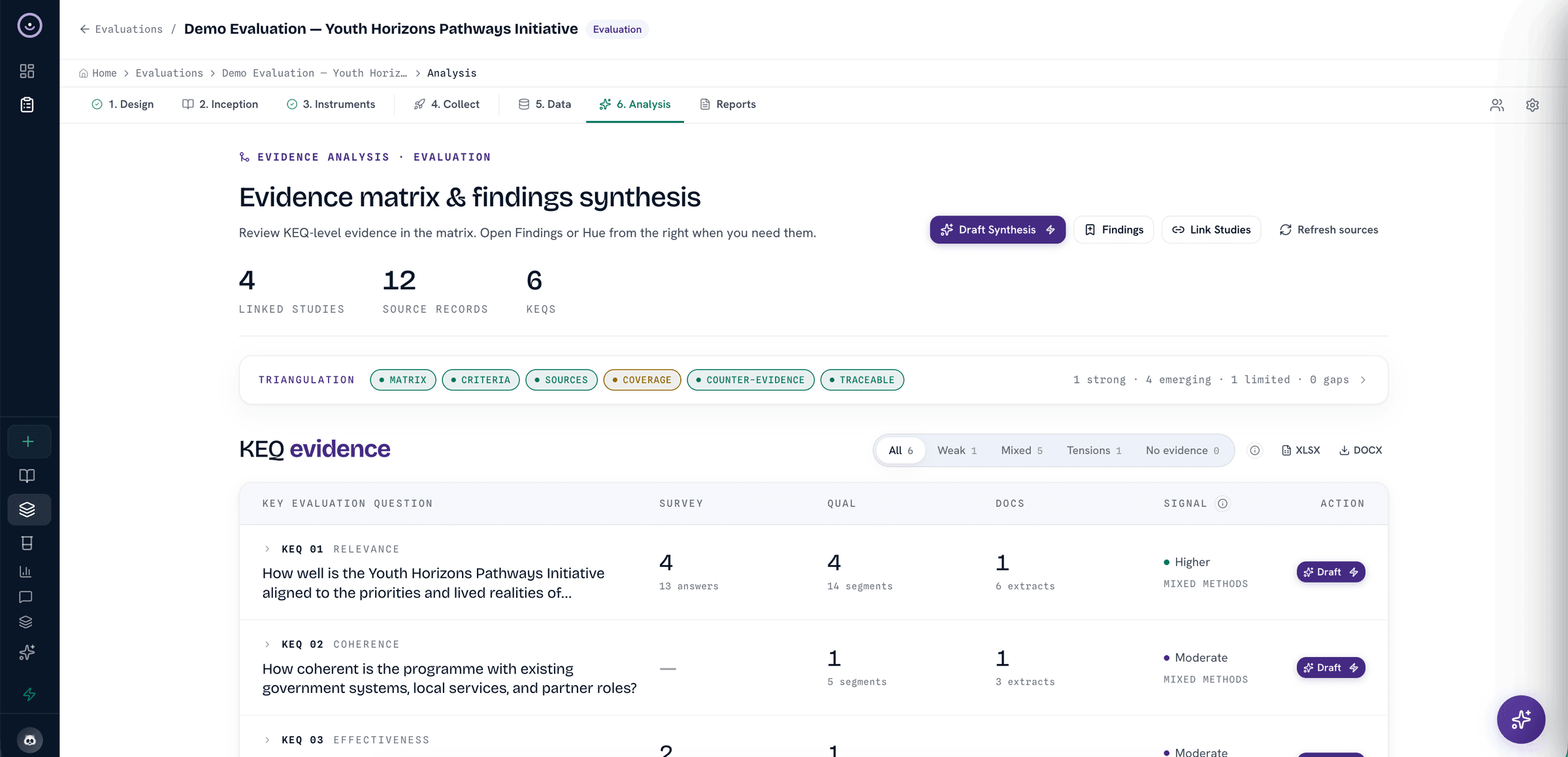Toggle the COVERAGE triangulation chip

click(642, 380)
